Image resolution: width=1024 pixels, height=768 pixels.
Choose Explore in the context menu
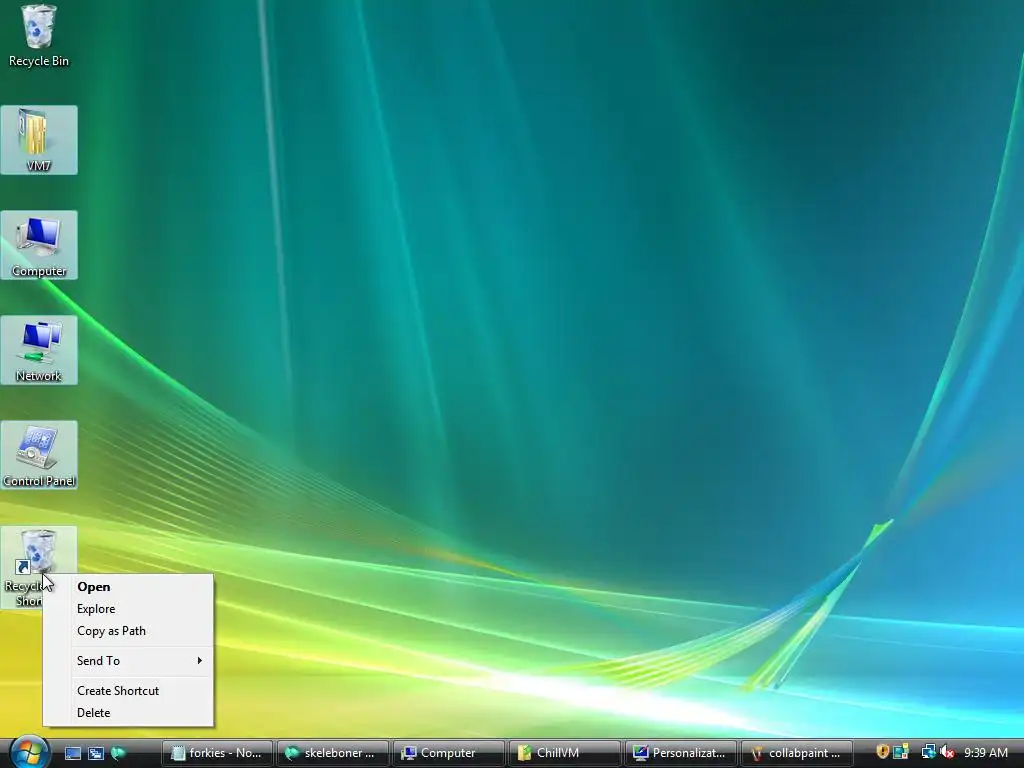click(x=128, y=609)
